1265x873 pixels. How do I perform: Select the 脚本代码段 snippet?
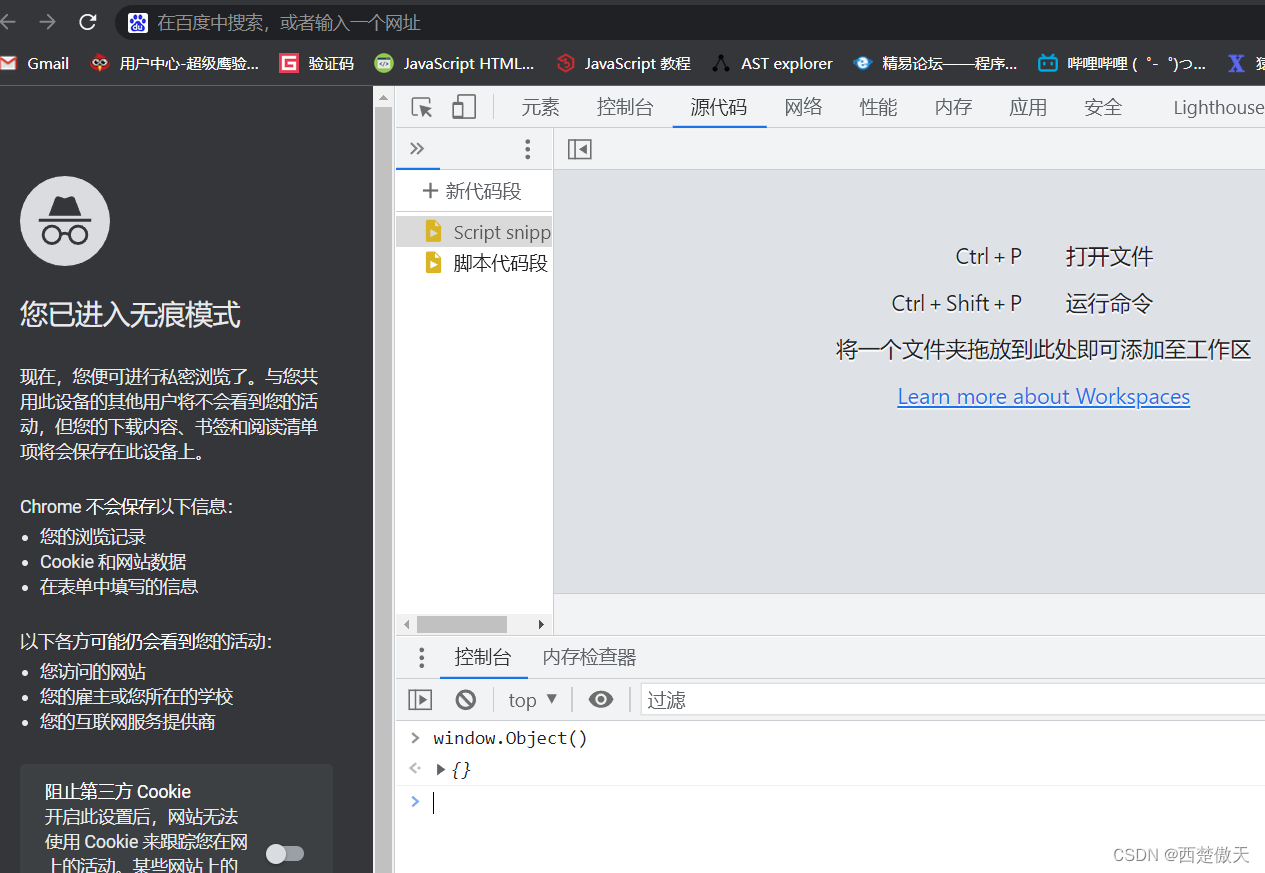point(499,262)
